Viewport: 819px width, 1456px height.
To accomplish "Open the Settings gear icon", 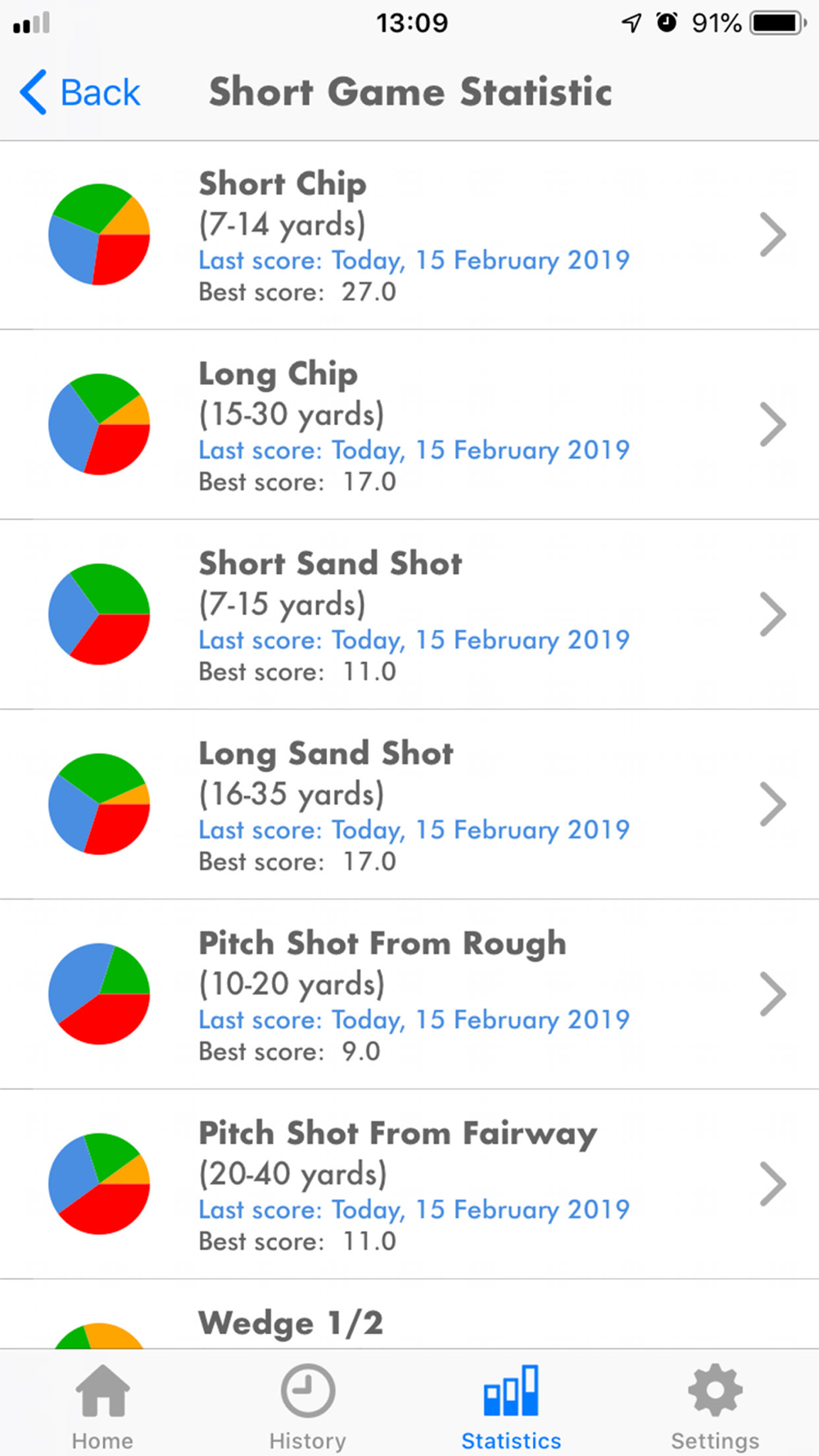I will [715, 1390].
